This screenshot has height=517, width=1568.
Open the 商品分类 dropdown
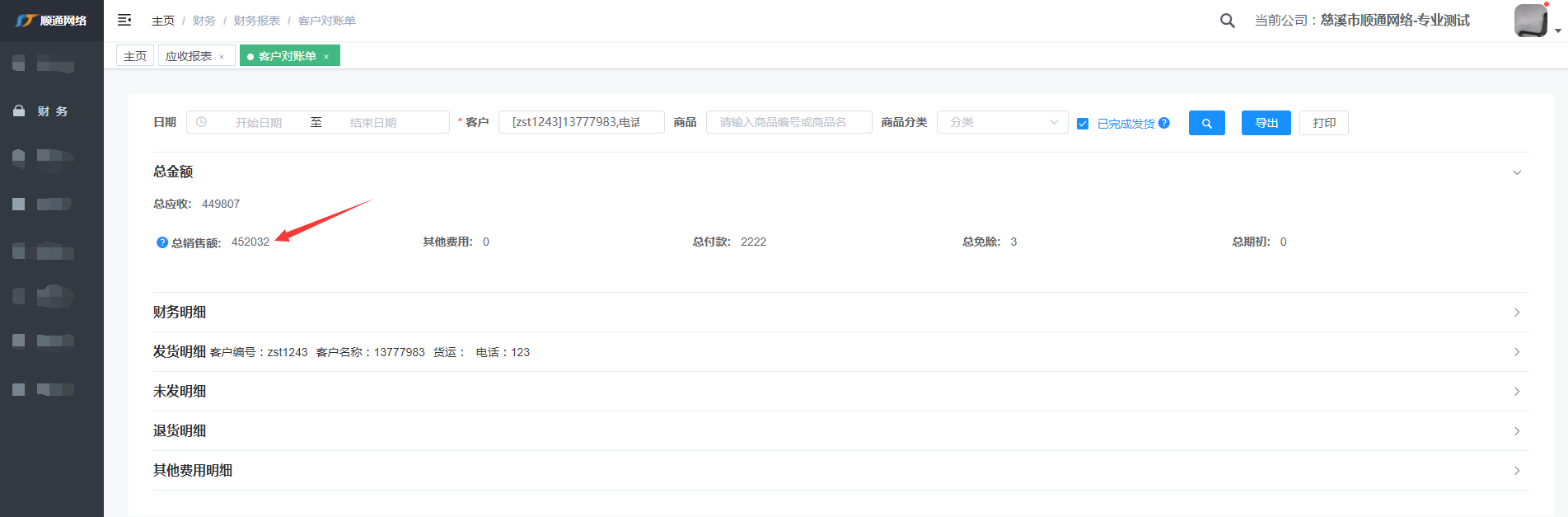tap(1002, 122)
